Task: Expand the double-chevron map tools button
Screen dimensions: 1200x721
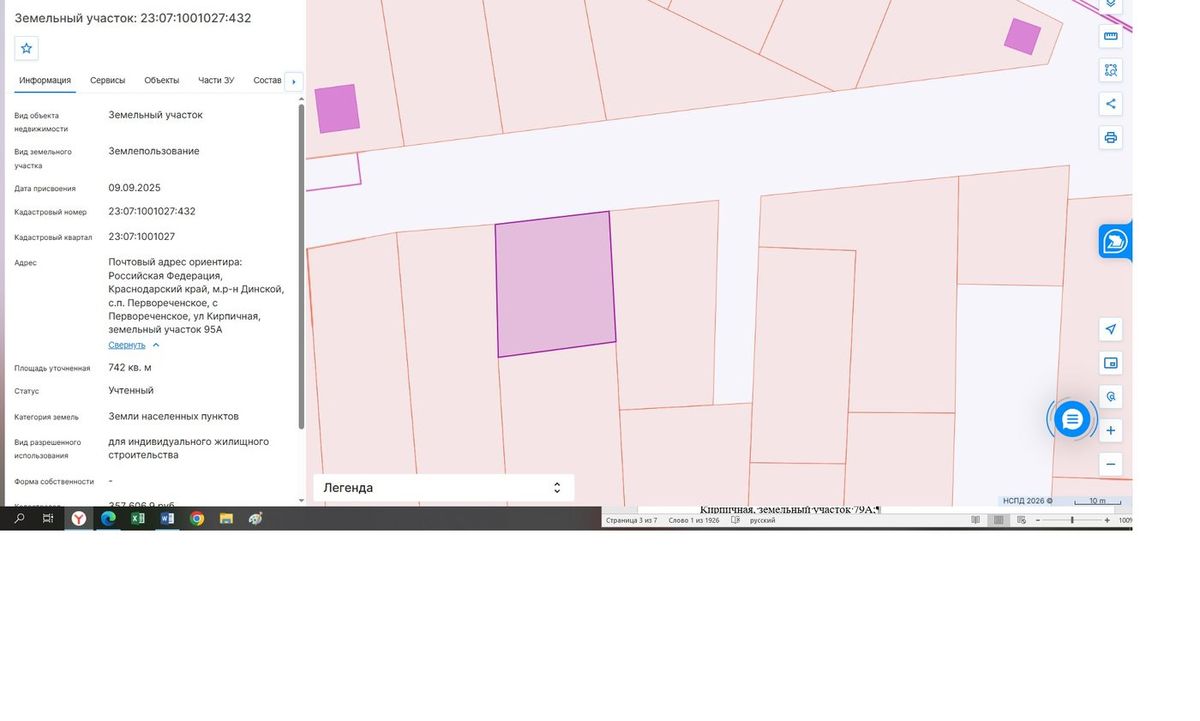Action: 1110,5
